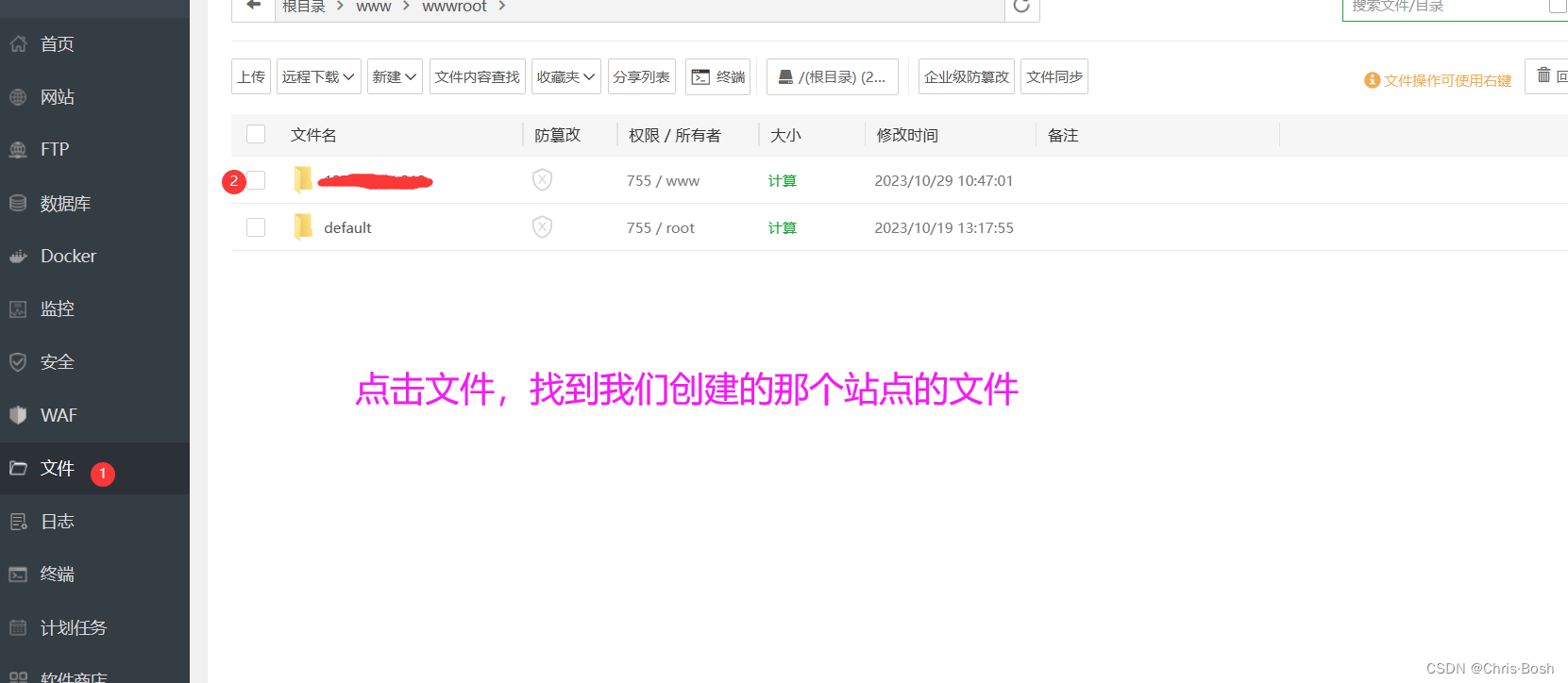The image size is (1568, 683).
Task: Expand the 远程下载 dropdown
Action: (x=319, y=76)
